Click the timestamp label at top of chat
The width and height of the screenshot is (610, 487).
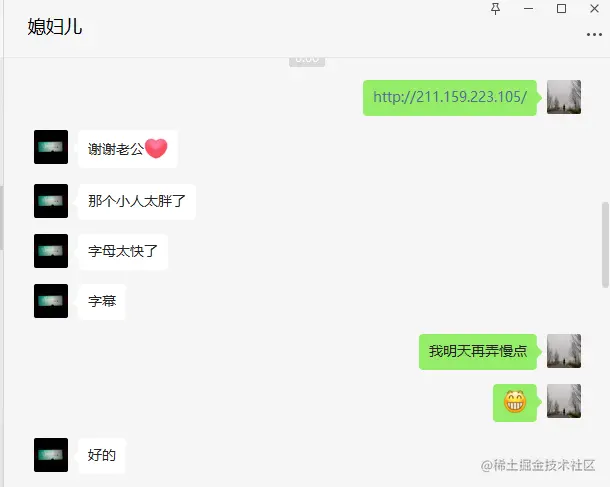[x=307, y=61]
